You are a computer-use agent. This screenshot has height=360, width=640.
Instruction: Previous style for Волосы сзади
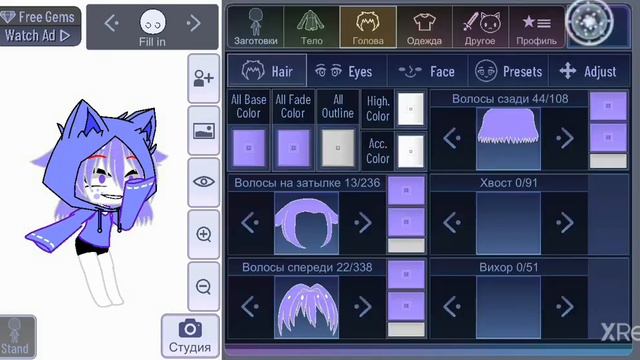[x=452, y=138]
